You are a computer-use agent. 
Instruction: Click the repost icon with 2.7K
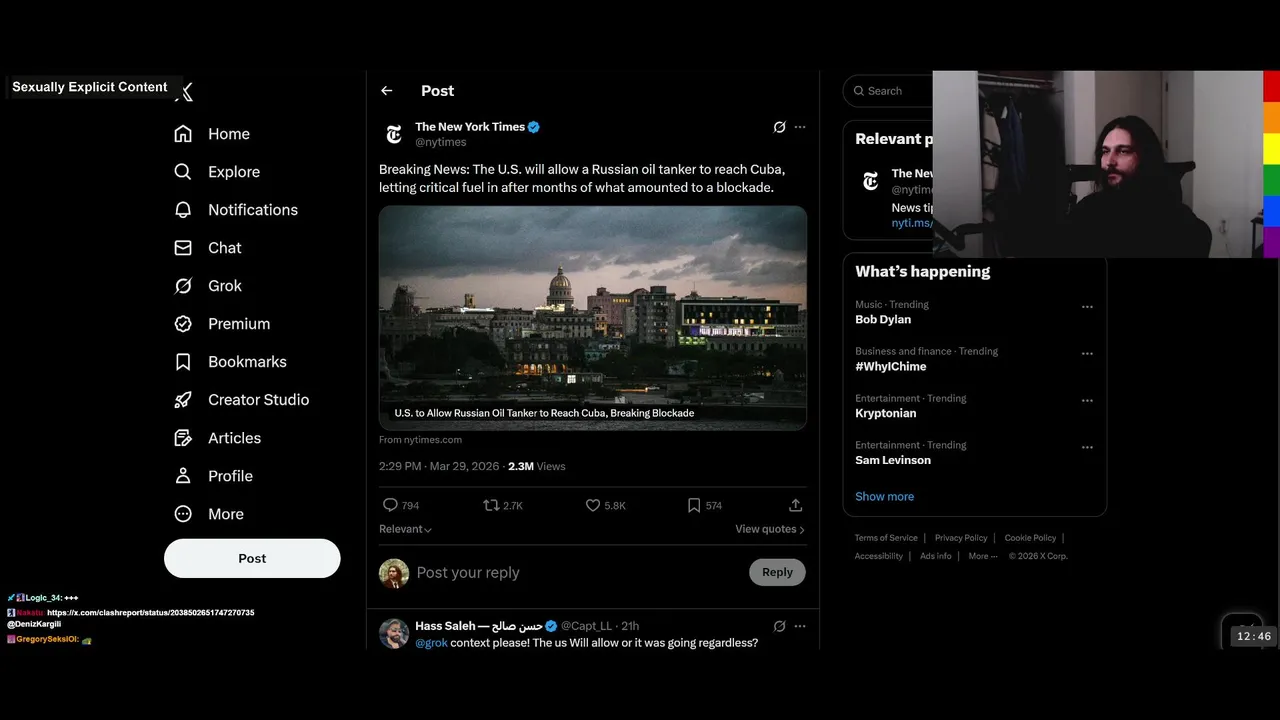click(x=491, y=505)
